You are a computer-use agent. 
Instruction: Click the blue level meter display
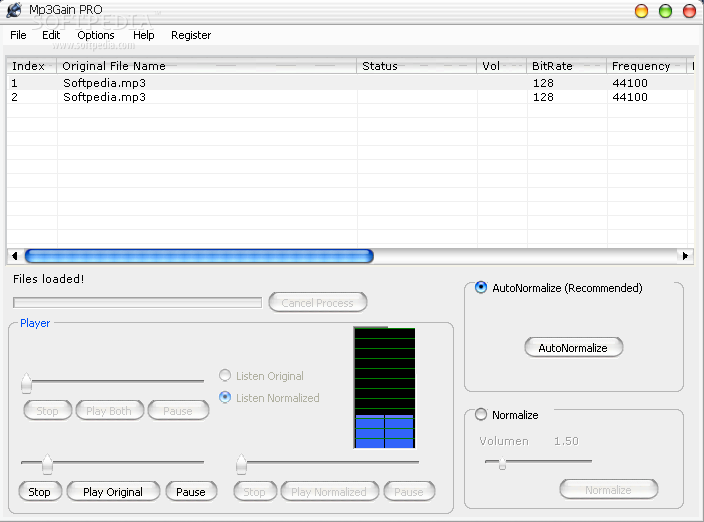[x=384, y=387]
